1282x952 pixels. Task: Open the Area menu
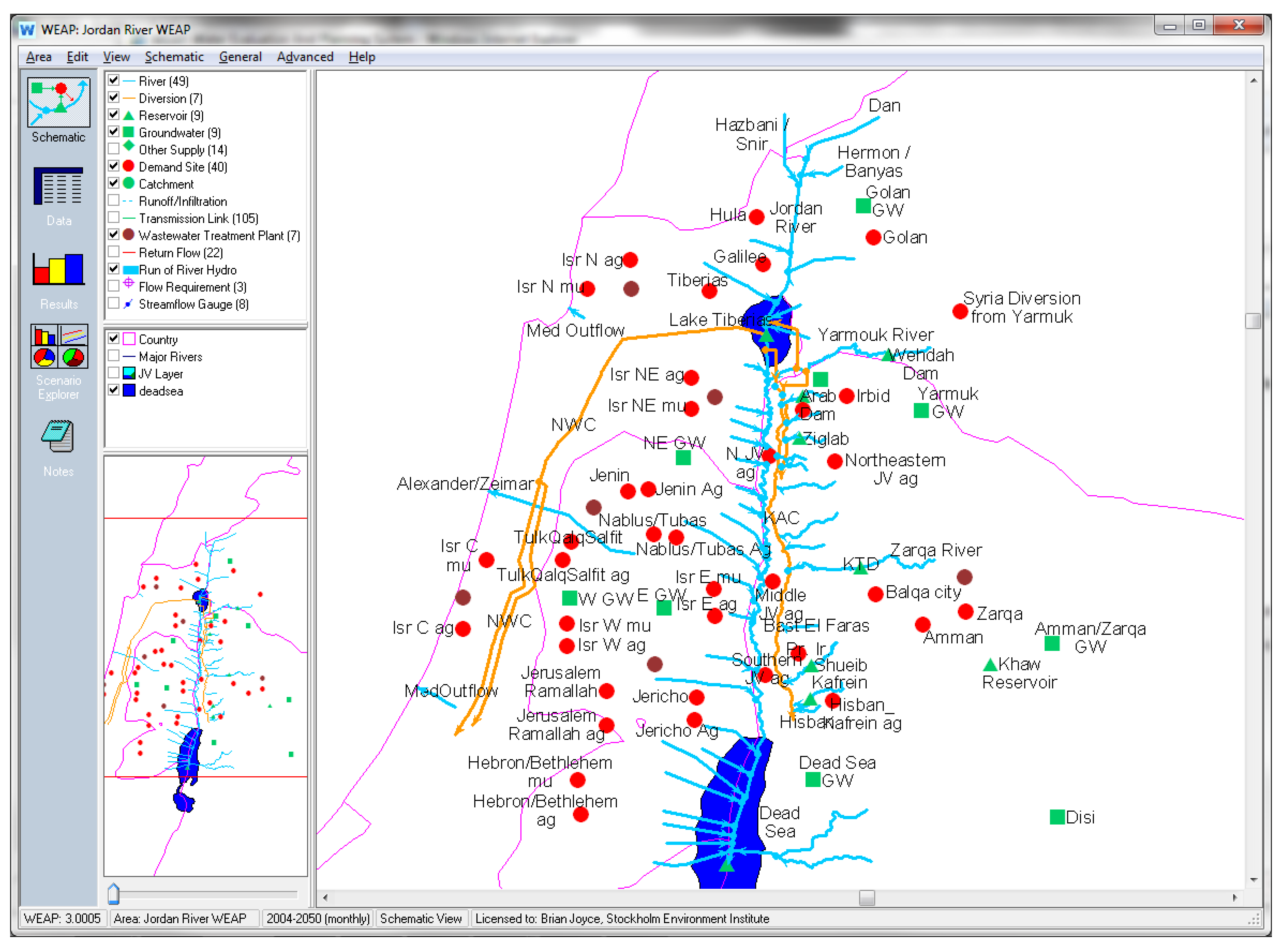(39, 56)
